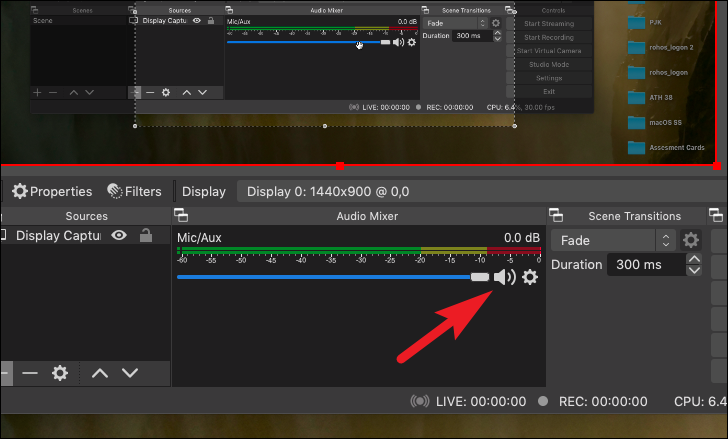
Task: Open Fade gear in previewed Scene Transitions
Action: (496, 23)
